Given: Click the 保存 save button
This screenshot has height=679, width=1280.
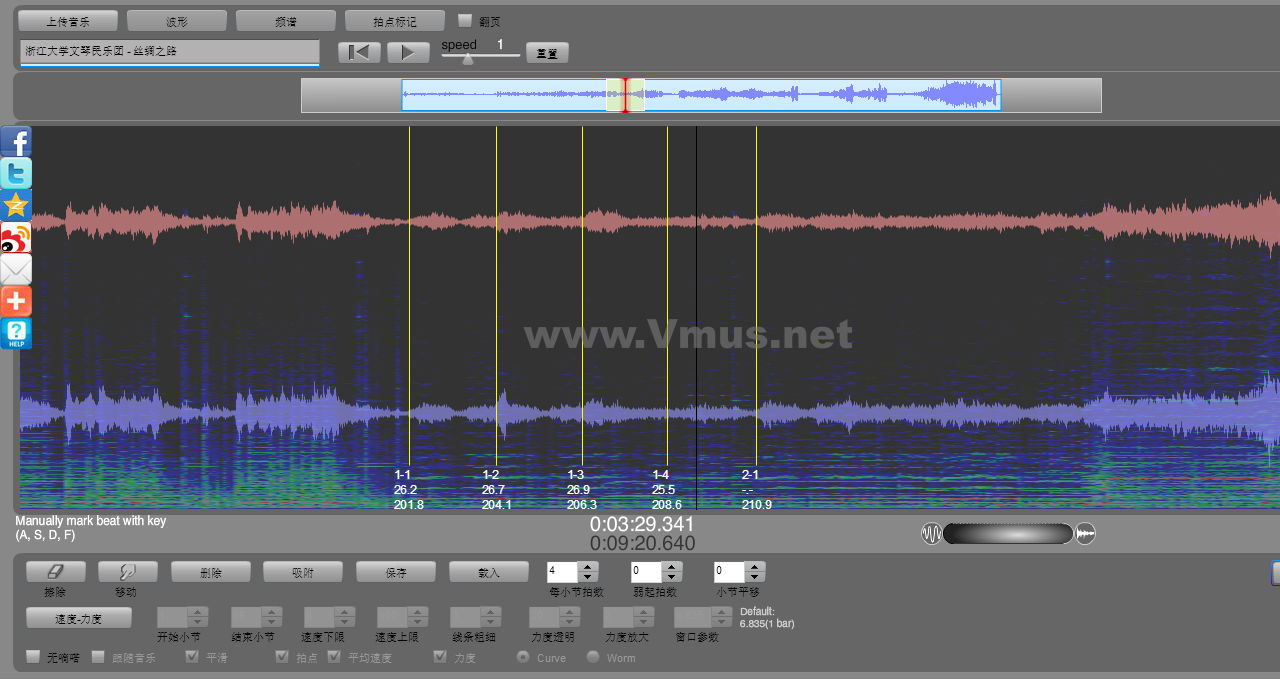Looking at the screenshot, I should coord(396,572).
